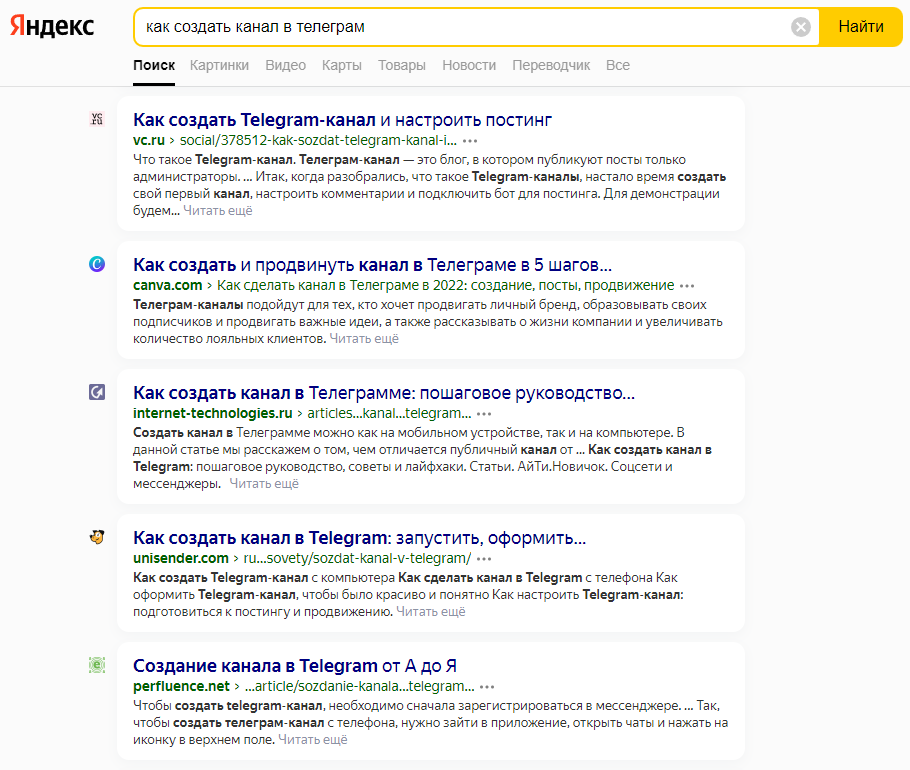Expand 'Читать ещё' in the perfluence.net snippet
Screen dimensions: 910x770
313,739
